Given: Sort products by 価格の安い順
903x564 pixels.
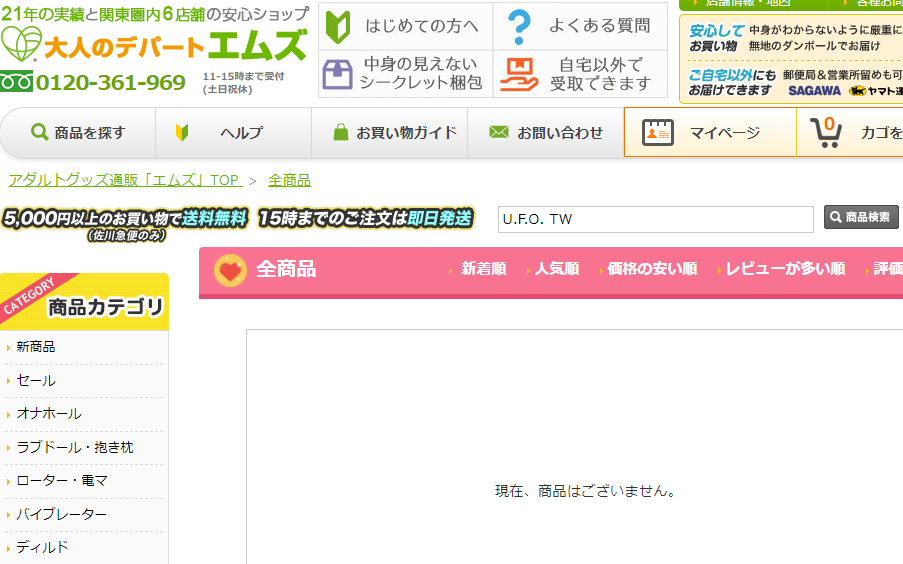Looking at the screenshot, I should [652, 269].
